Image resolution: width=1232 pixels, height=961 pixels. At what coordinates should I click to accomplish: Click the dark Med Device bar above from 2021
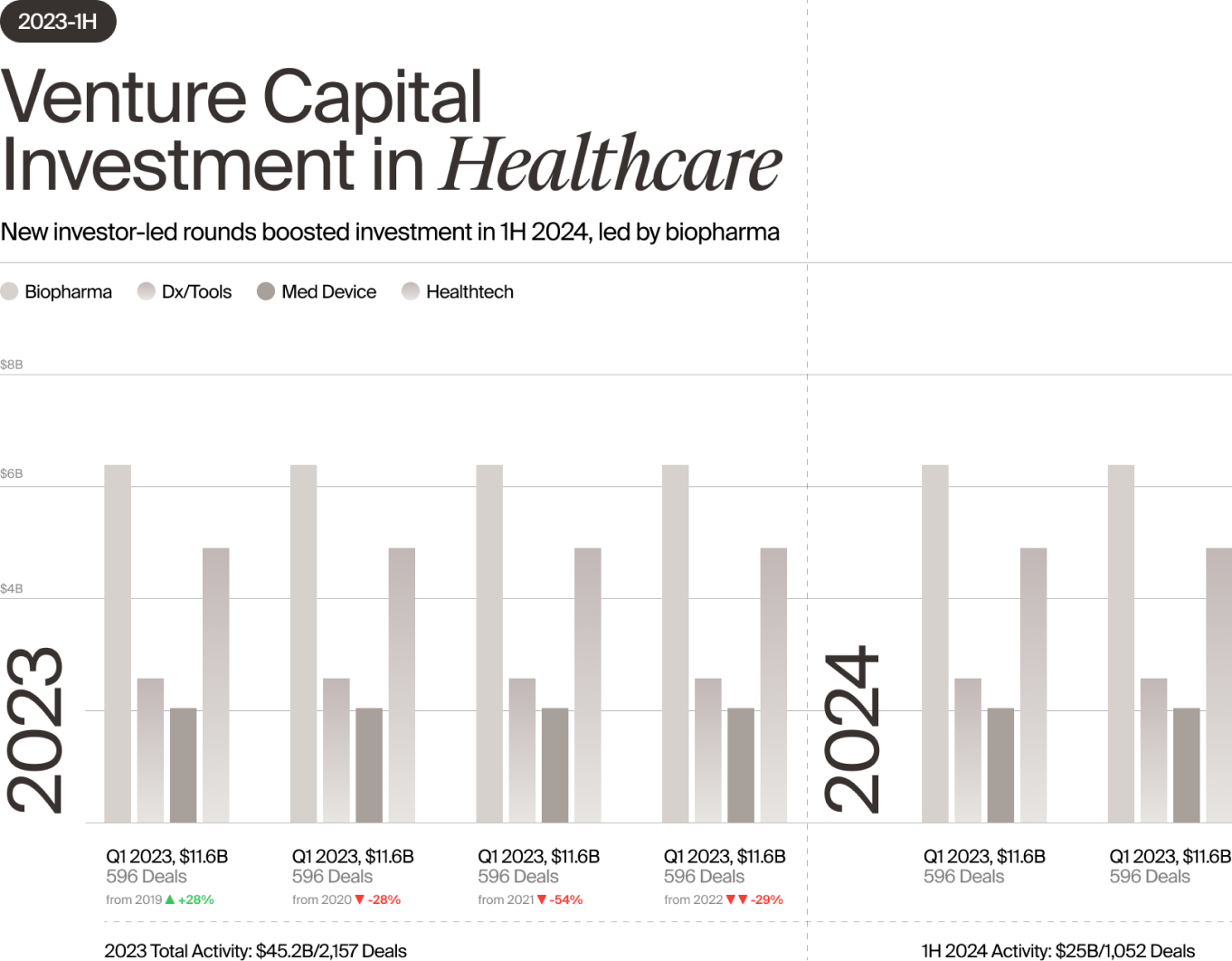554,765
